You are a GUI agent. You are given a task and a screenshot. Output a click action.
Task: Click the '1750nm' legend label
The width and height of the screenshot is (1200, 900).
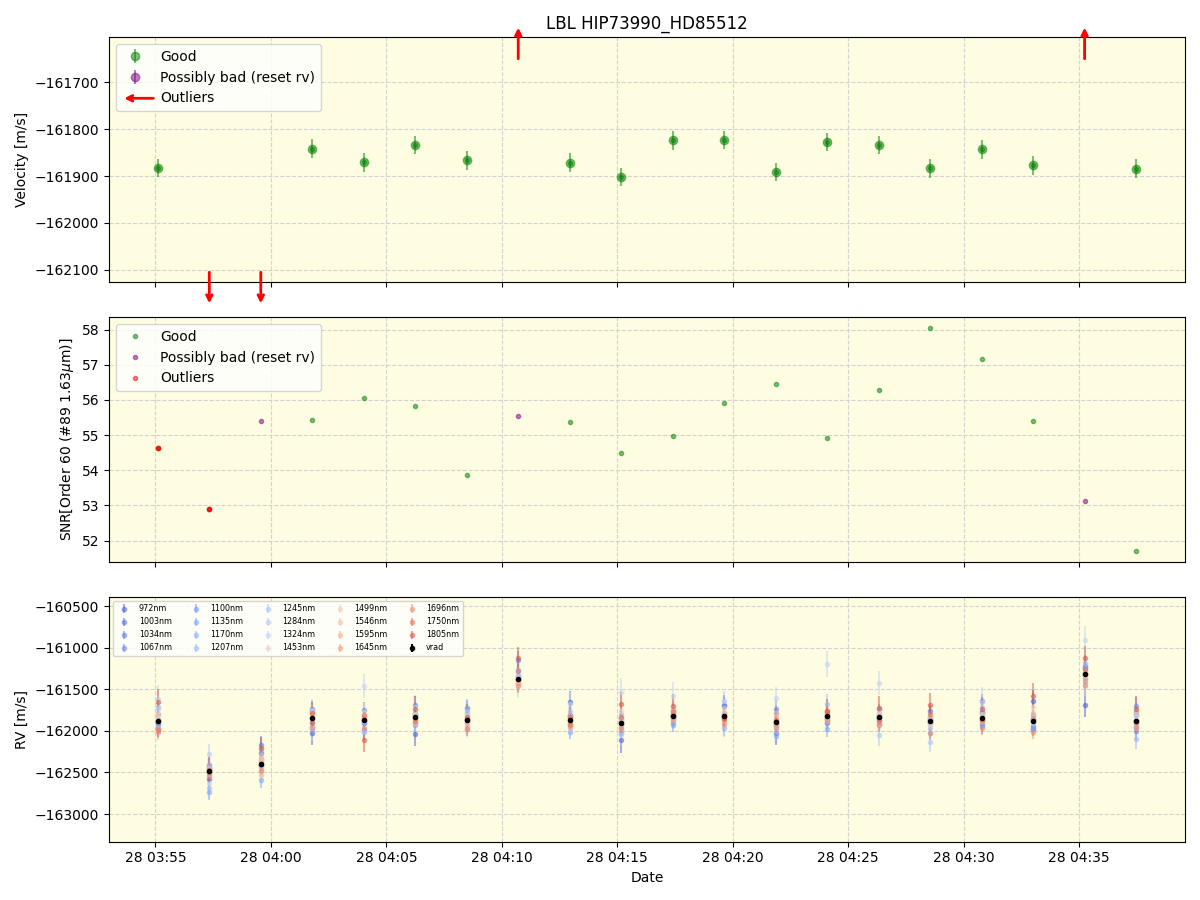point(443,621)
